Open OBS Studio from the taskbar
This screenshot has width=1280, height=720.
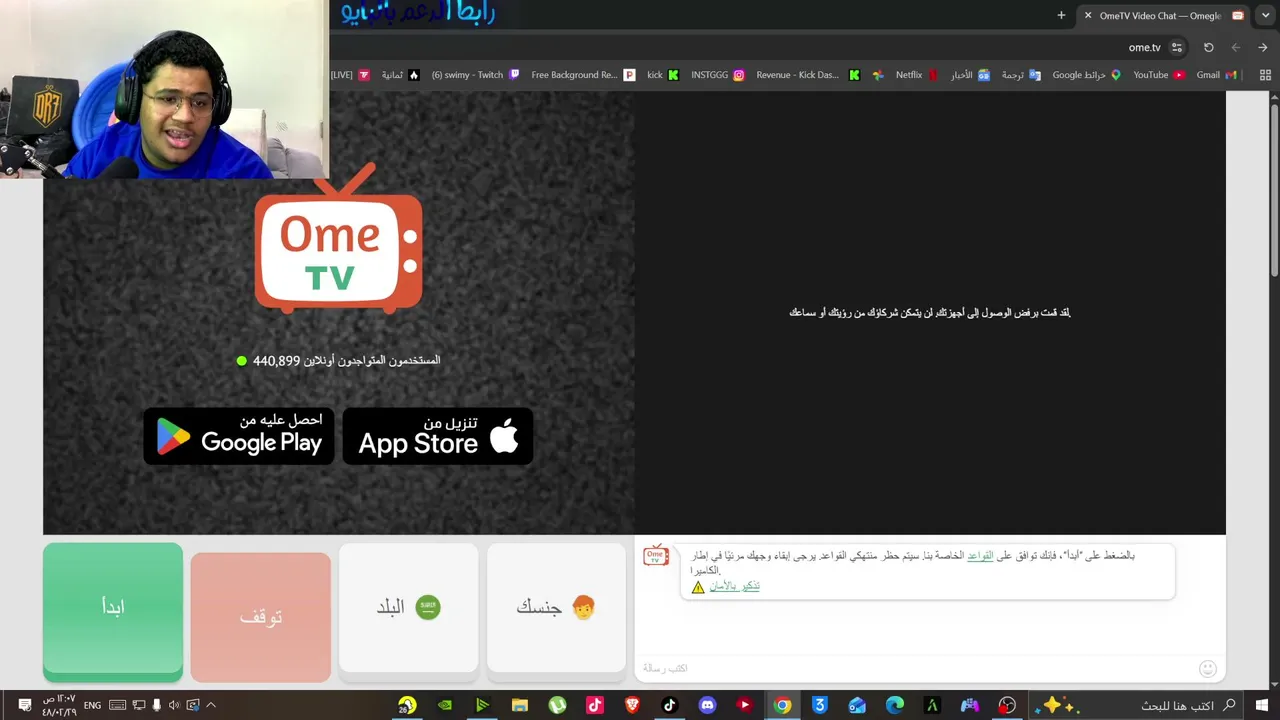point(1007,705)
